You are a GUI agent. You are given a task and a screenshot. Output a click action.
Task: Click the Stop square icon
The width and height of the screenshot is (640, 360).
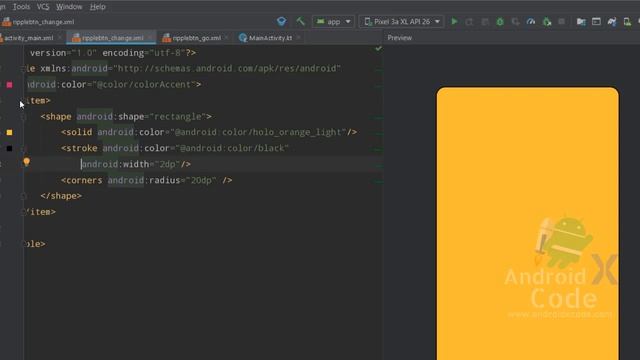tap(562, 22)
